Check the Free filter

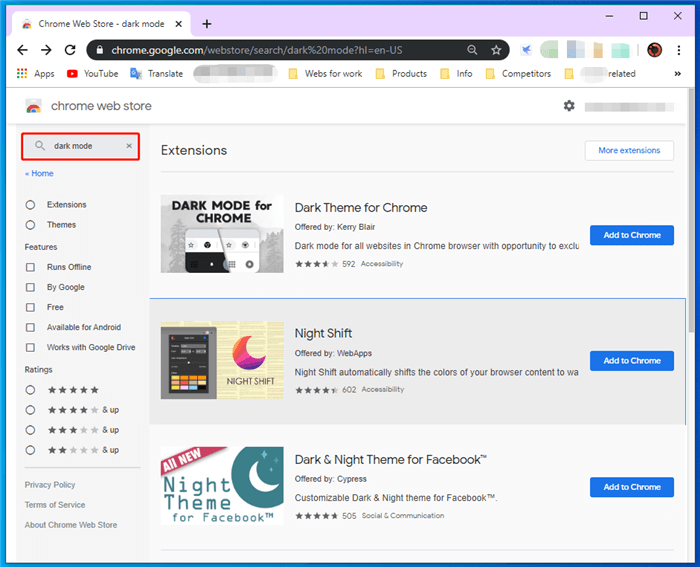click(30, 307)
